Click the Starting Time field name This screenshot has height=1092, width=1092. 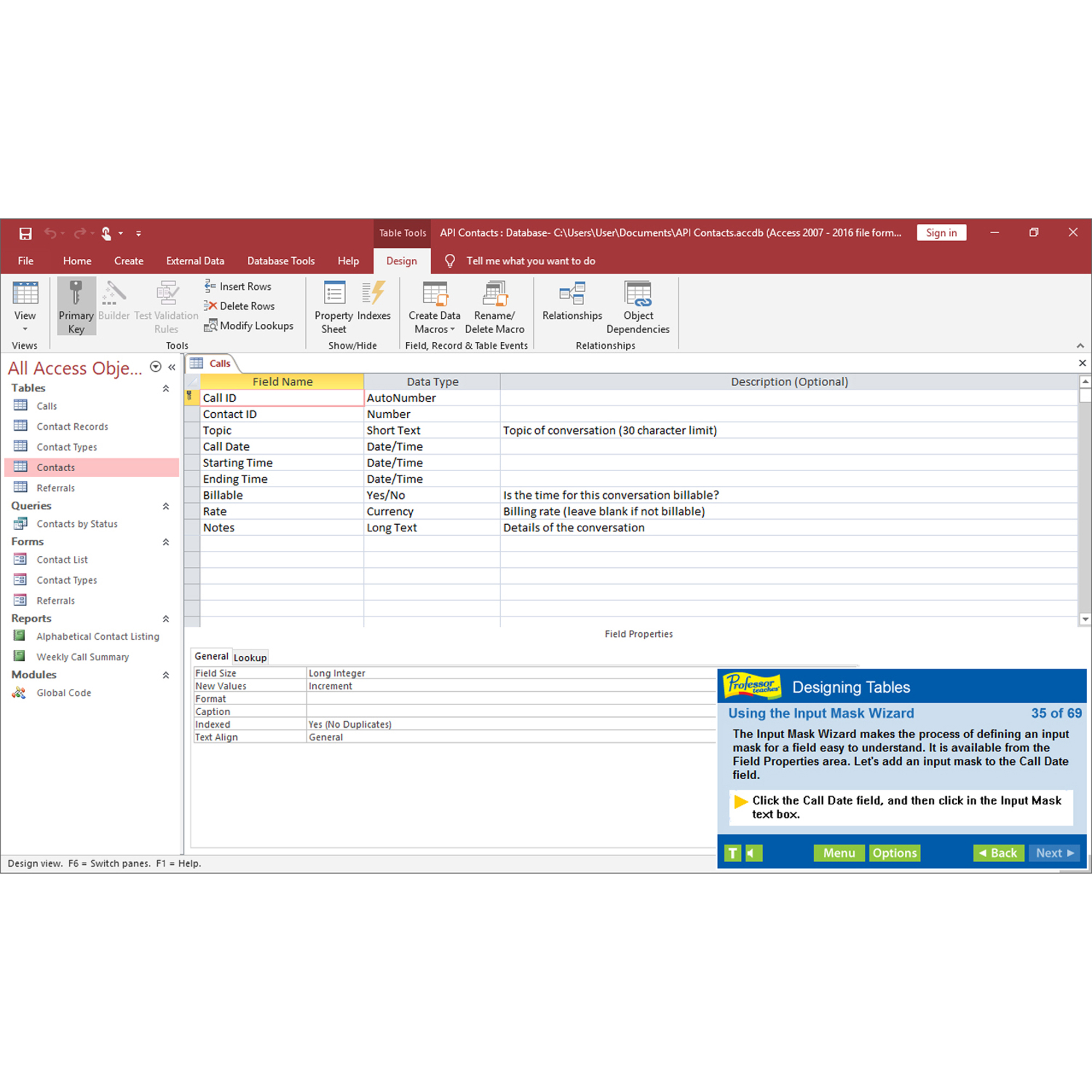point(282,463)
